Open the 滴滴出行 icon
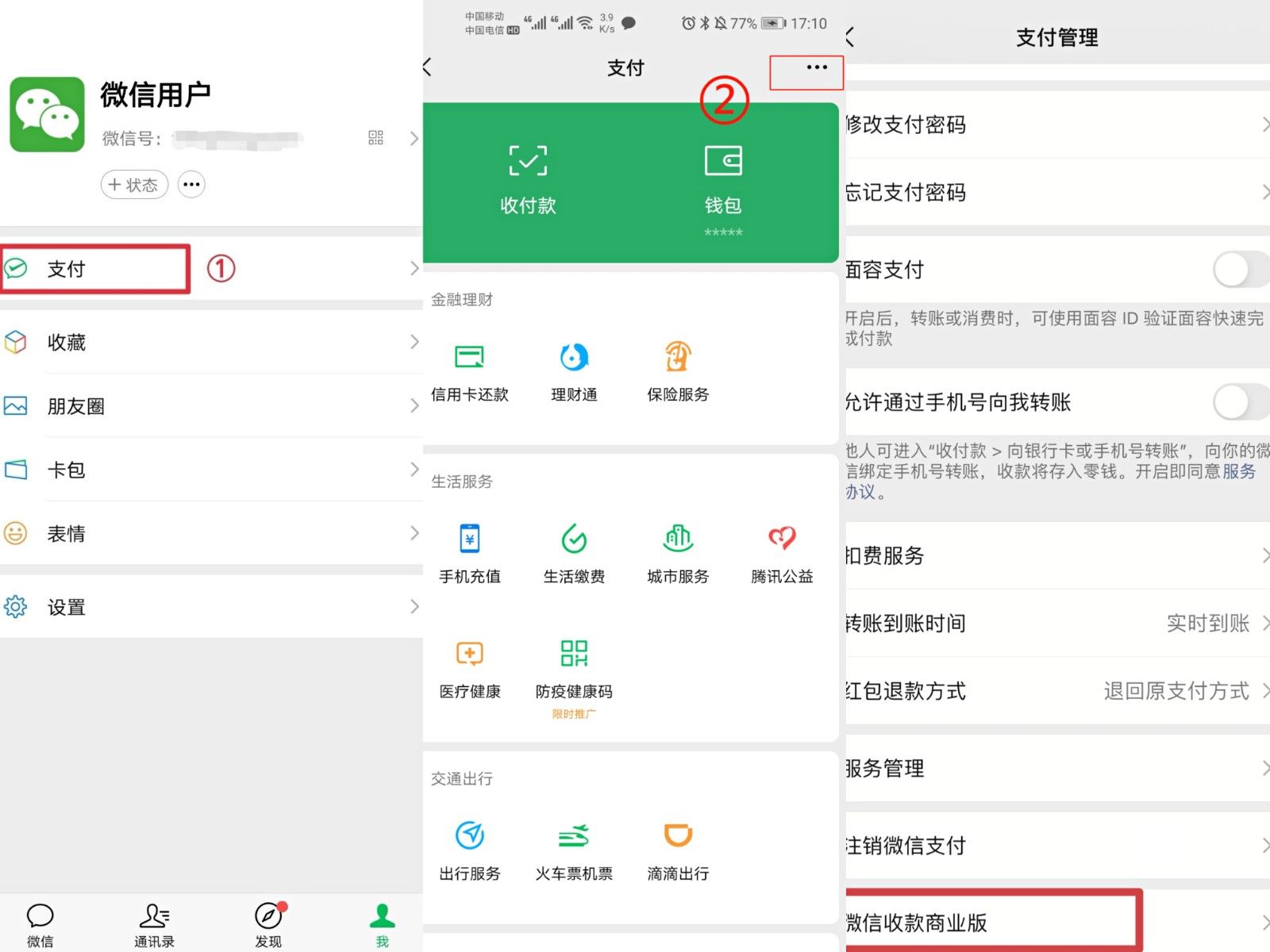 (x=678, y=835)
